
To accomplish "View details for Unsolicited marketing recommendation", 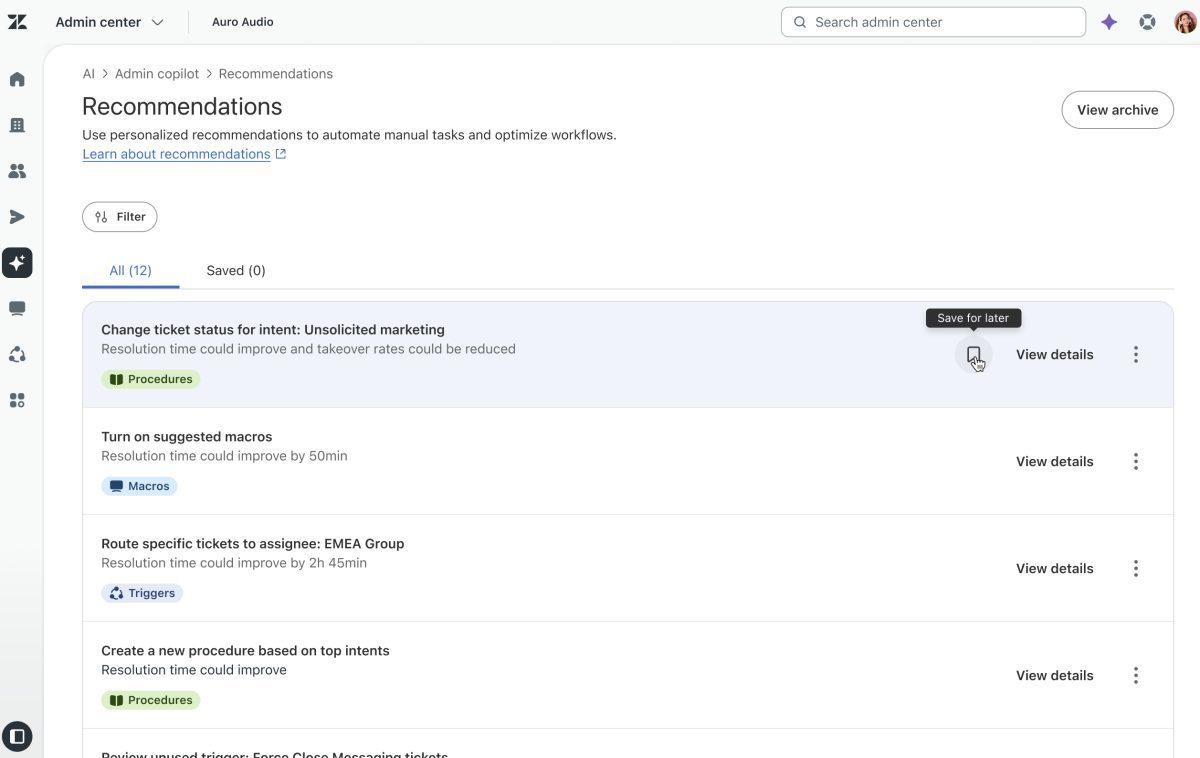I will pyautogui.click(x=1054, y=355).
